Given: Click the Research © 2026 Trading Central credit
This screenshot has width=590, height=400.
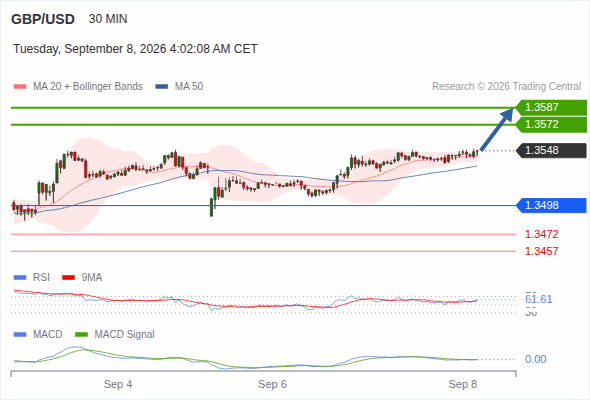Looking at the screenshot, I should tap(506, 87).
